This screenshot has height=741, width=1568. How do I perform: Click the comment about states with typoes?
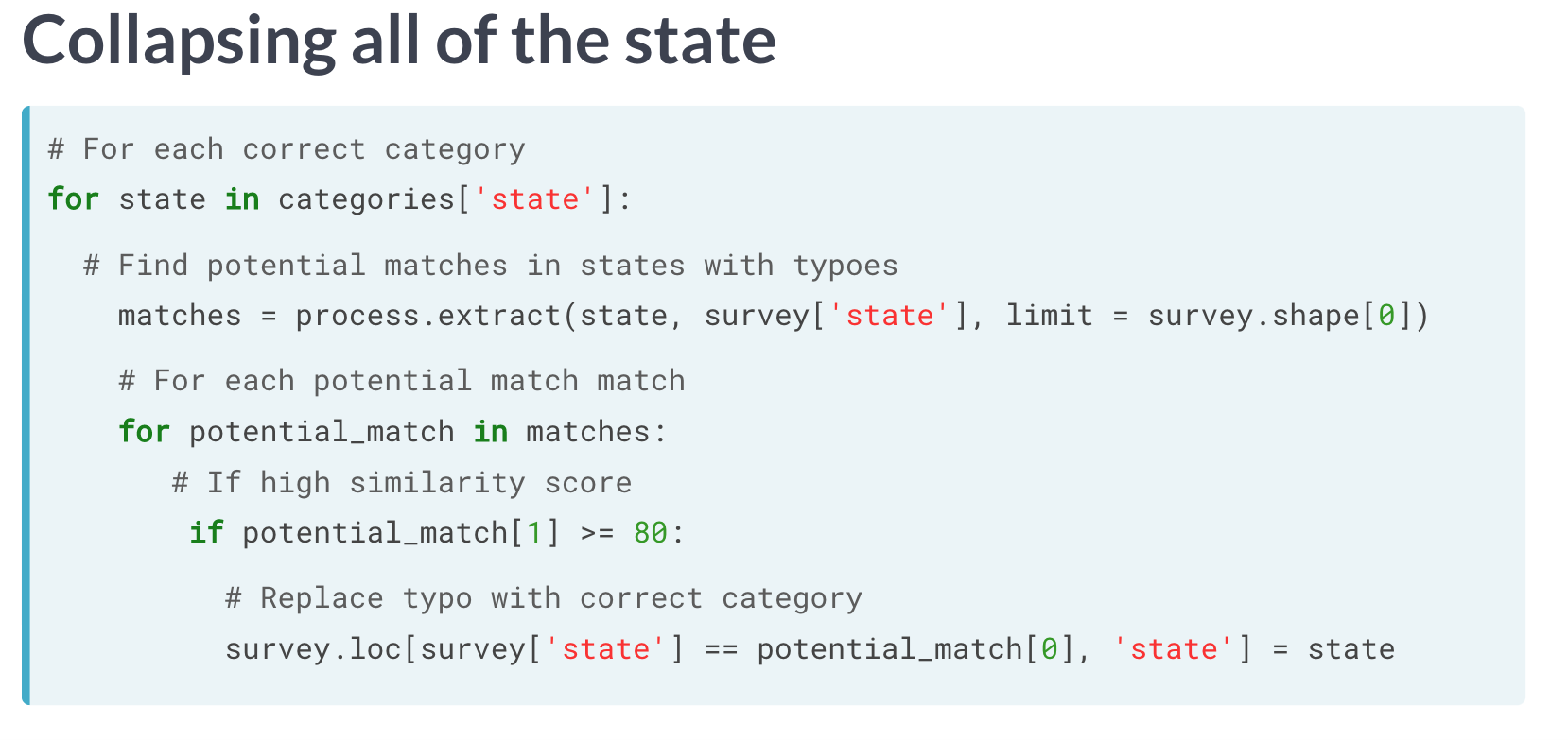pyautogui.click(x=490, y=266)
